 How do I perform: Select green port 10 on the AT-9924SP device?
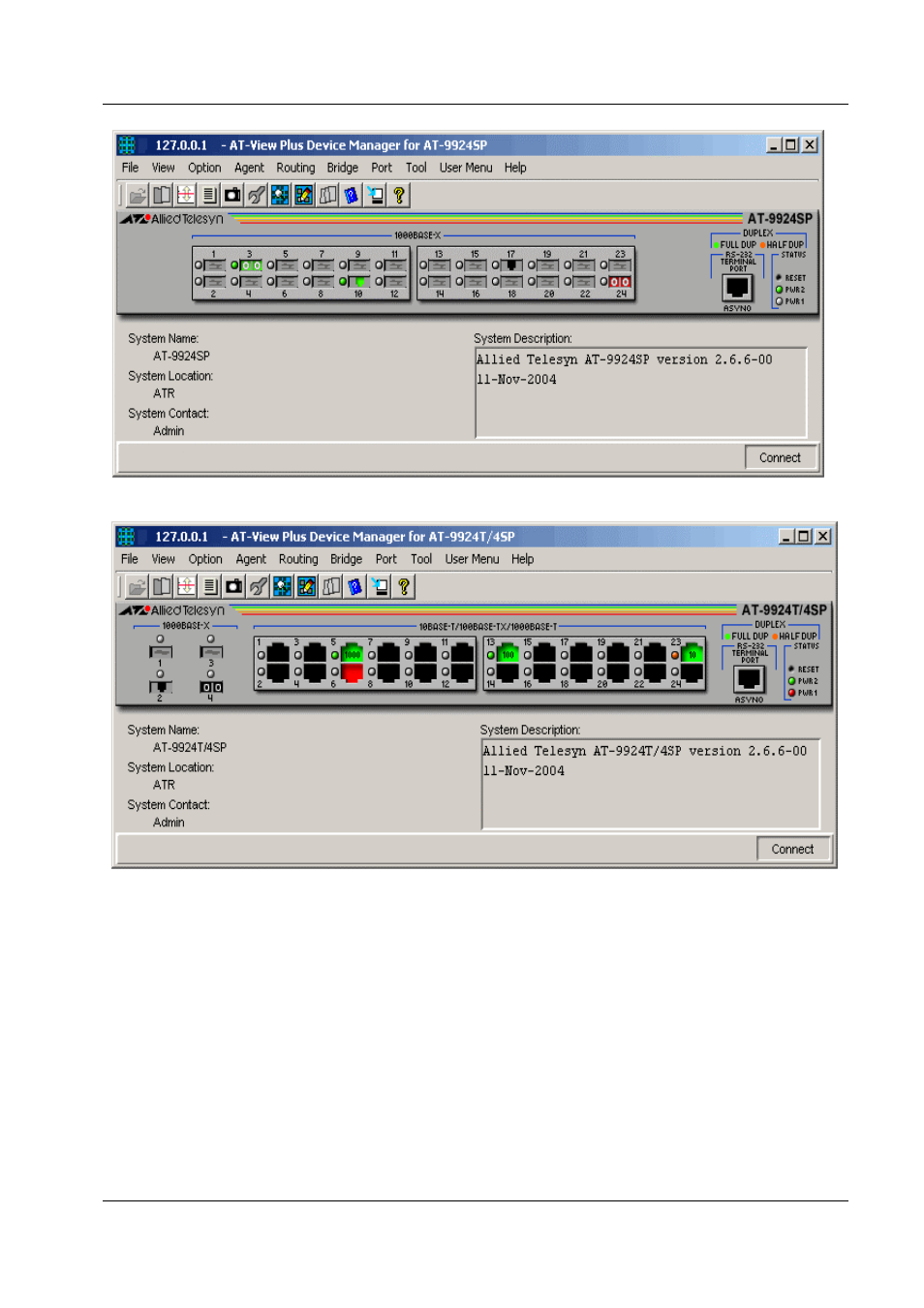tap(359, 282)
